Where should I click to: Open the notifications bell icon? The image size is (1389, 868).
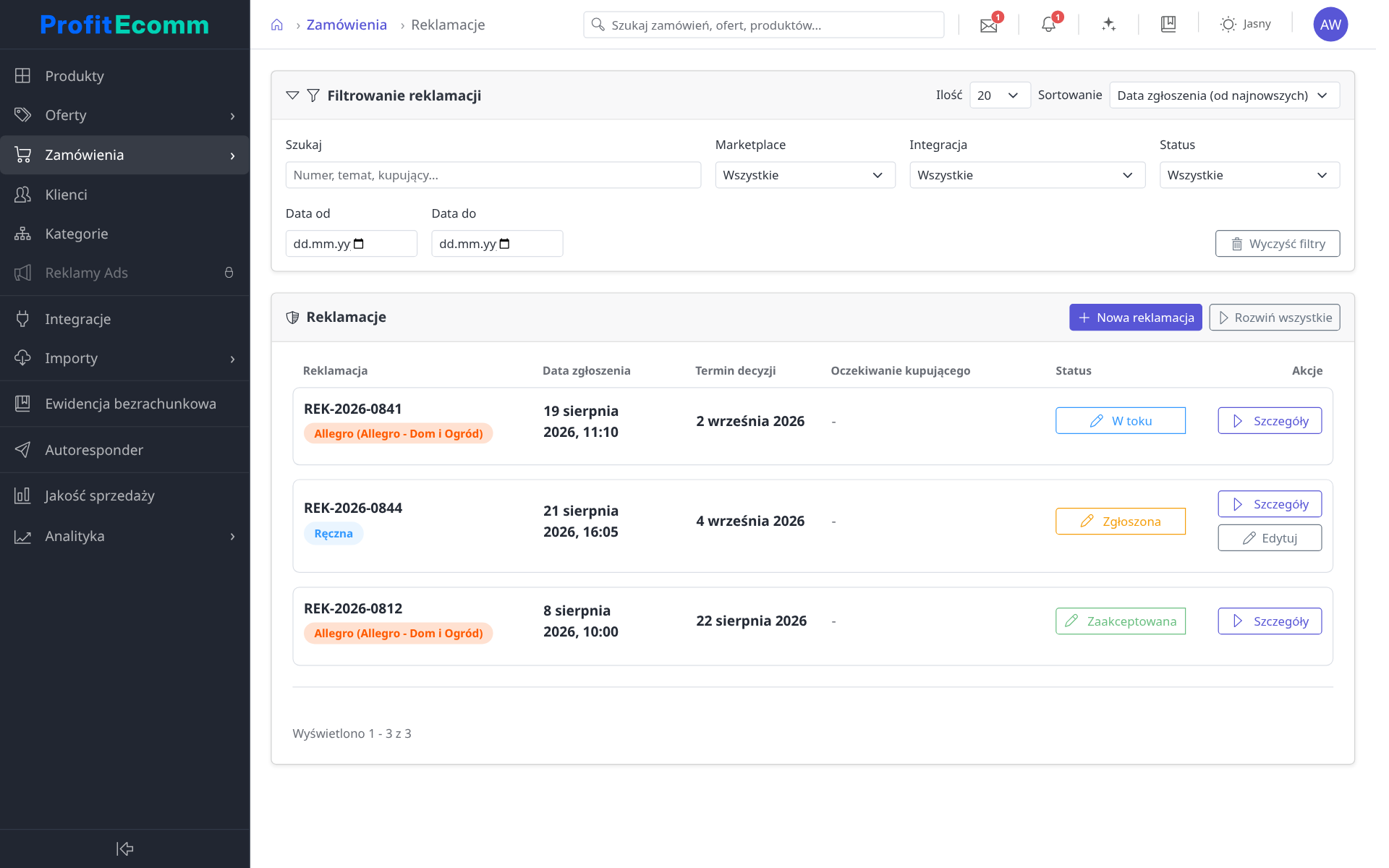1048,25
